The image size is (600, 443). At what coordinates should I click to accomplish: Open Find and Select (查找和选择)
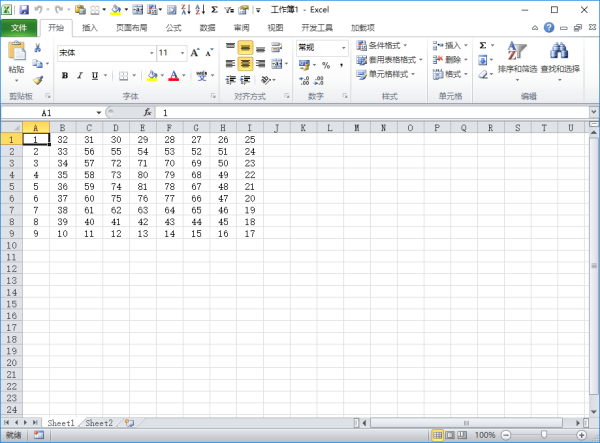(559, 57)
